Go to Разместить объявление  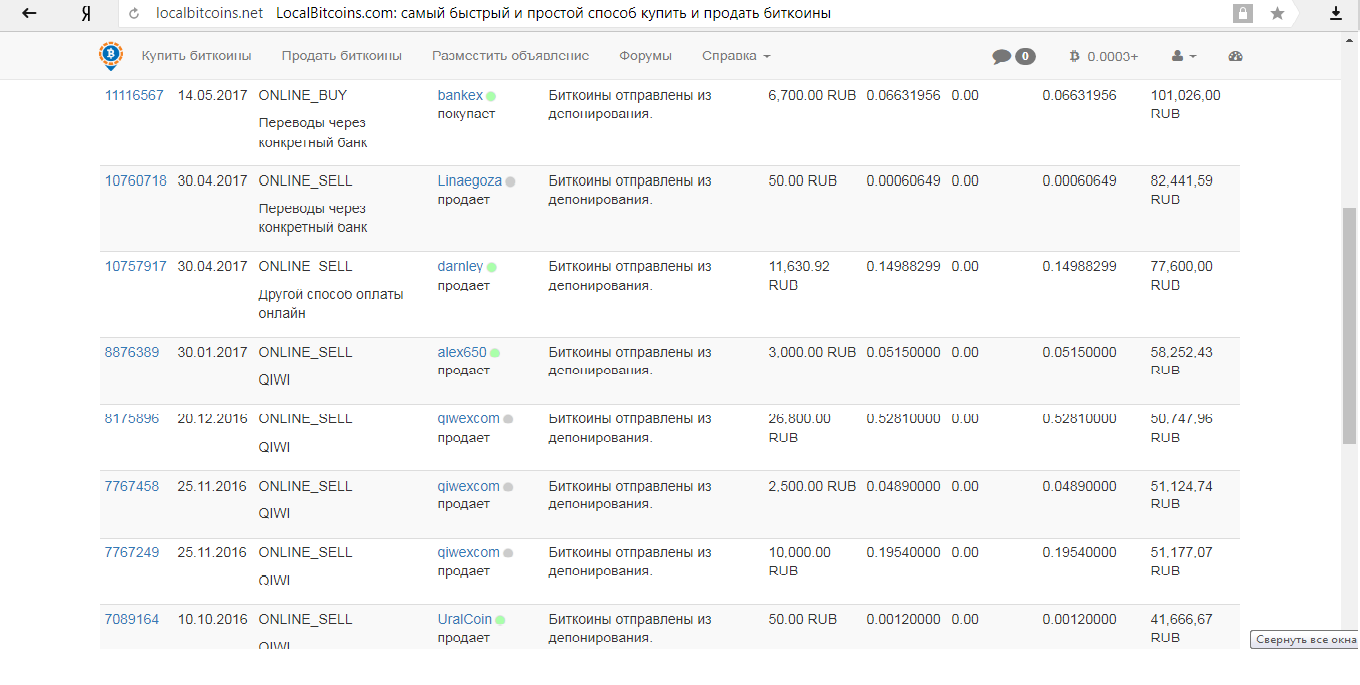[x=511, y=56]
